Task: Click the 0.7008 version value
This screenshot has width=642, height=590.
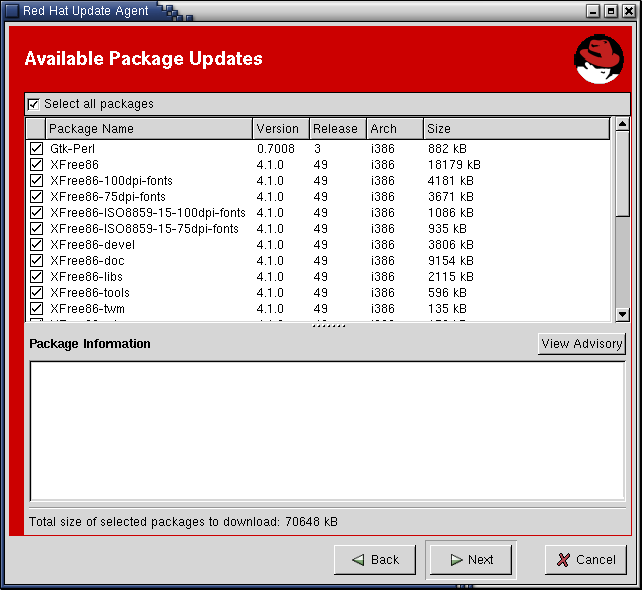Action: click(276, 149)
